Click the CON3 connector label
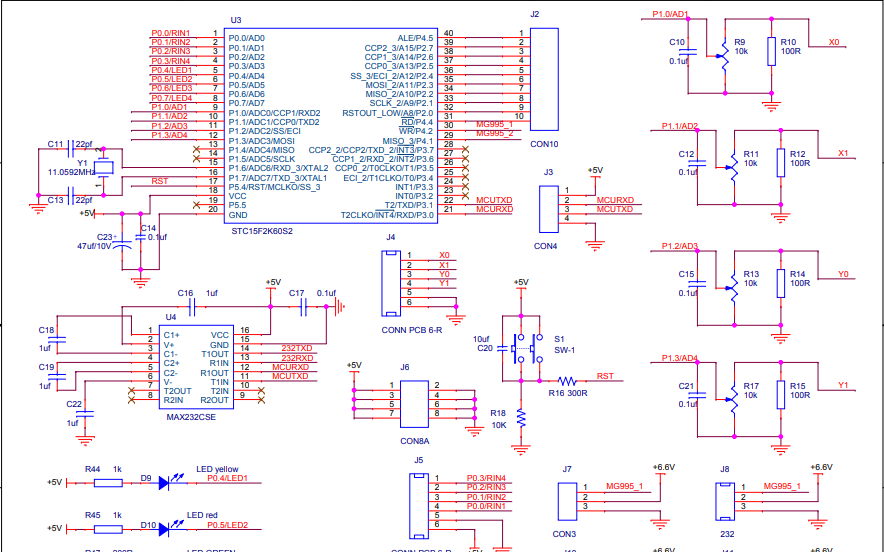This screenshot has width=884, height=552. pyautogui.click(x=564, y=534)
